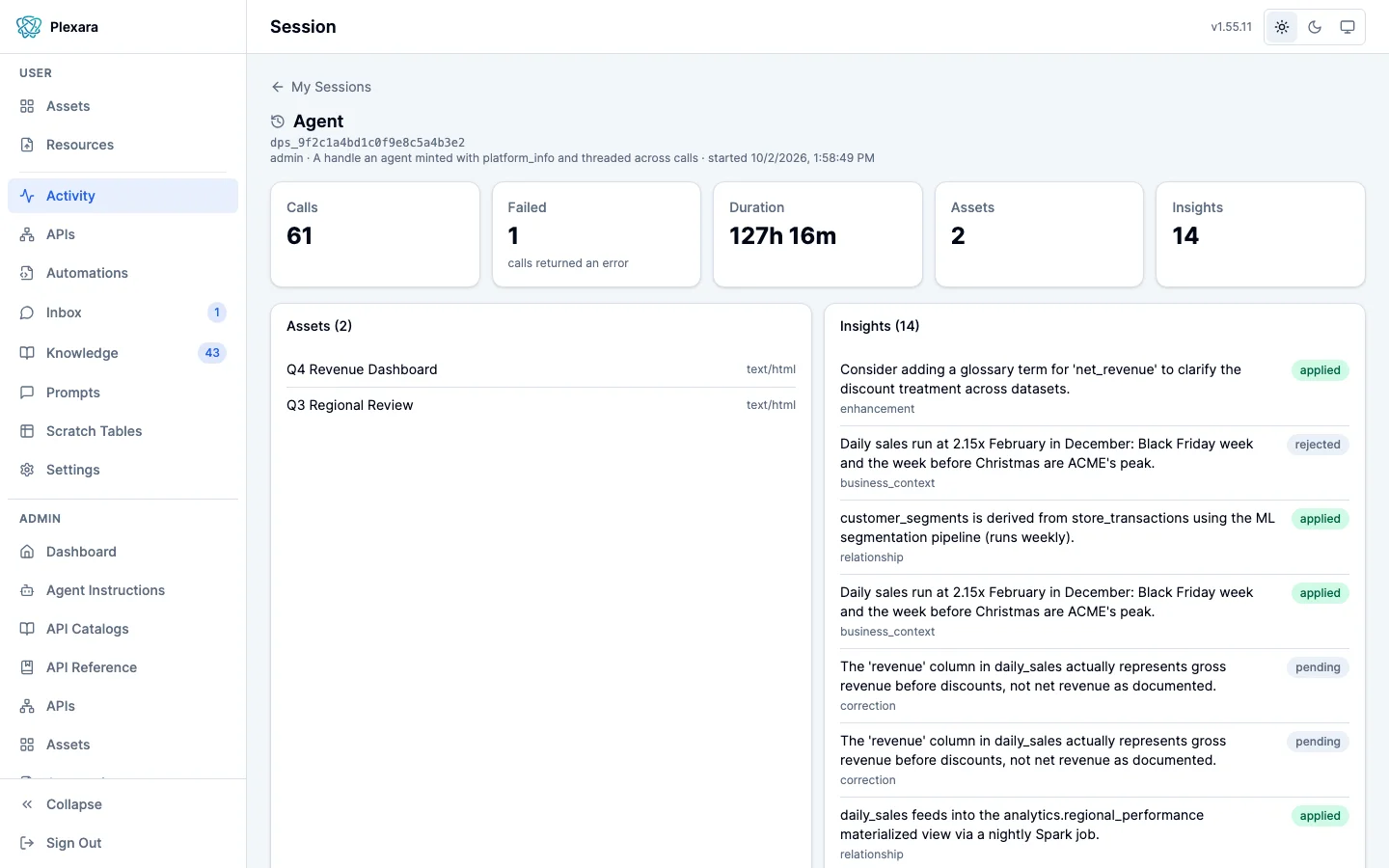Select the Activity pulse icon

27,196
